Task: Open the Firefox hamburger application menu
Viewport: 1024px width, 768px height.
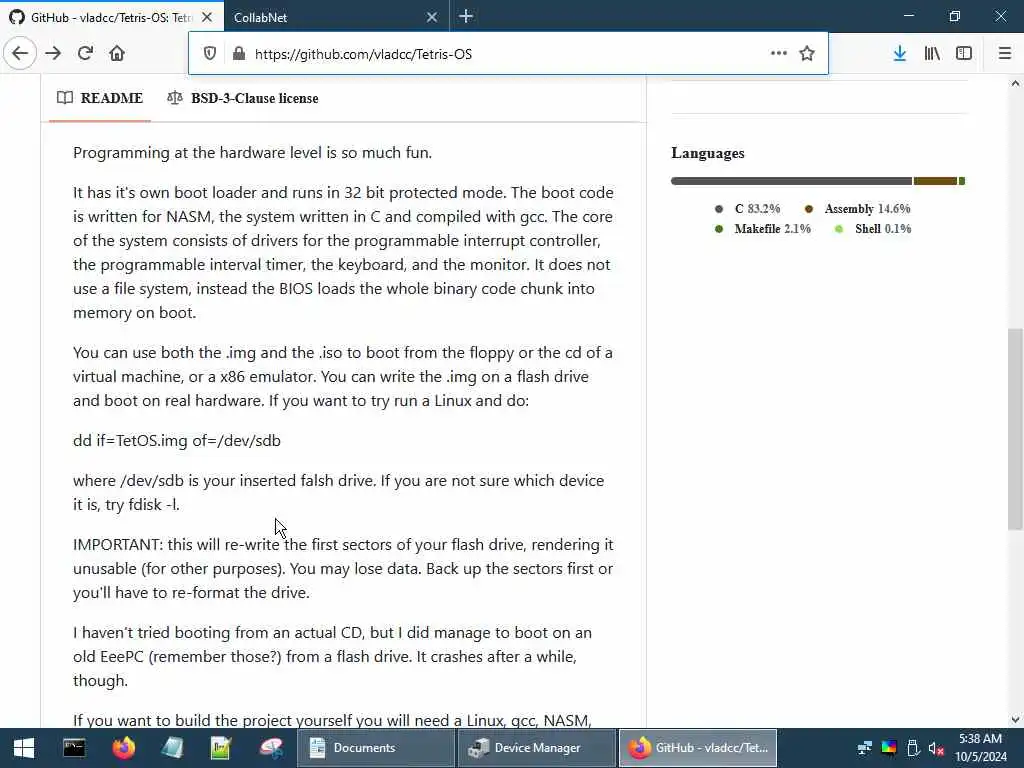Action: pyautogui.click(x=1005, y=54)
